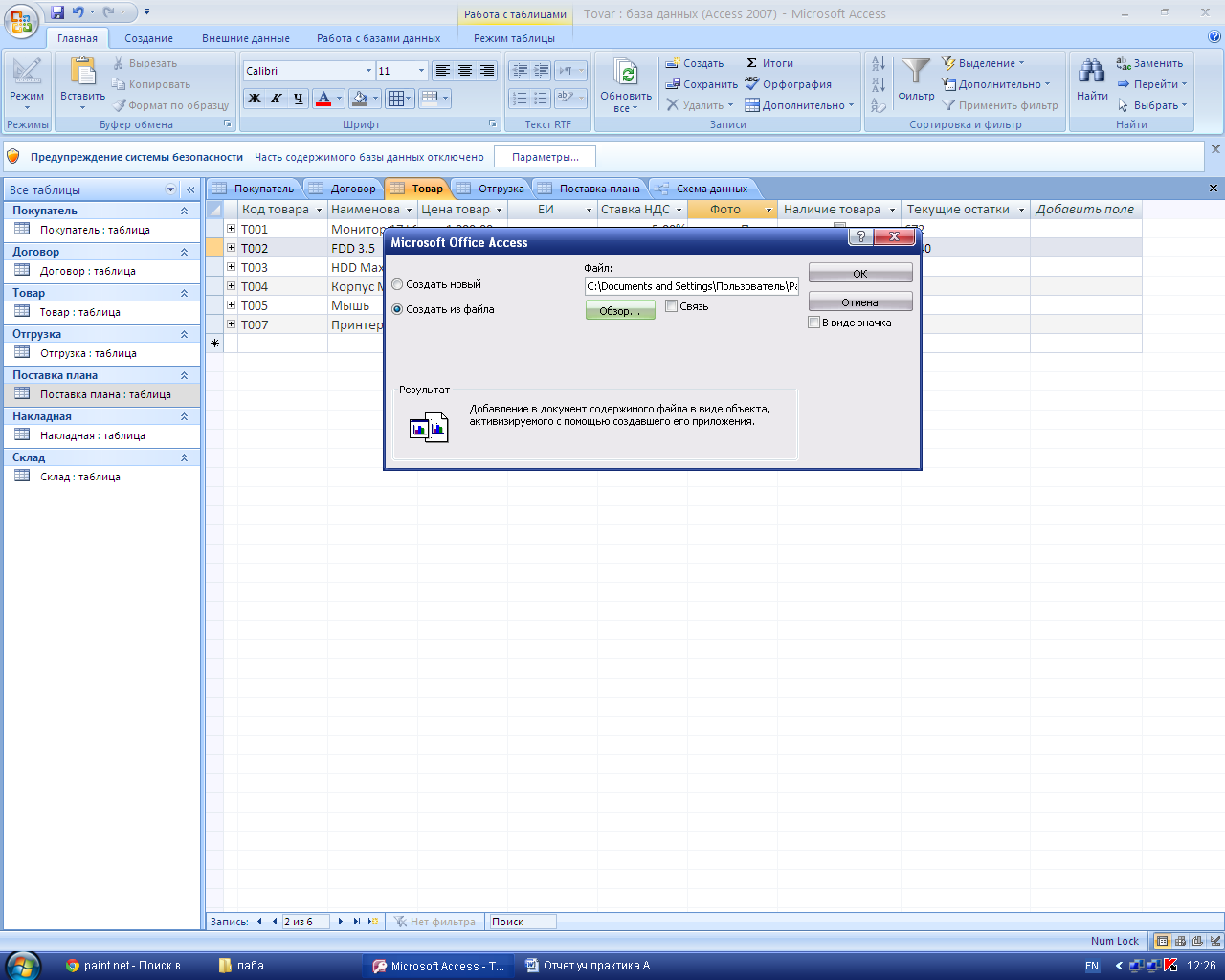Open Access help question icon
The width and height of the screenshot is (1225, 980).
[x=1214, y=37]
